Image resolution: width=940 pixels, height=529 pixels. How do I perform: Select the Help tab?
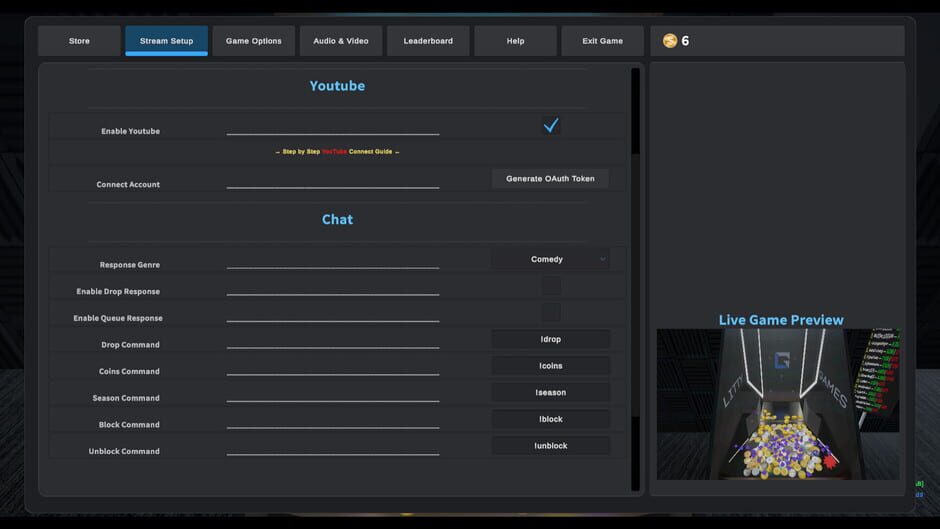[516, 41]
